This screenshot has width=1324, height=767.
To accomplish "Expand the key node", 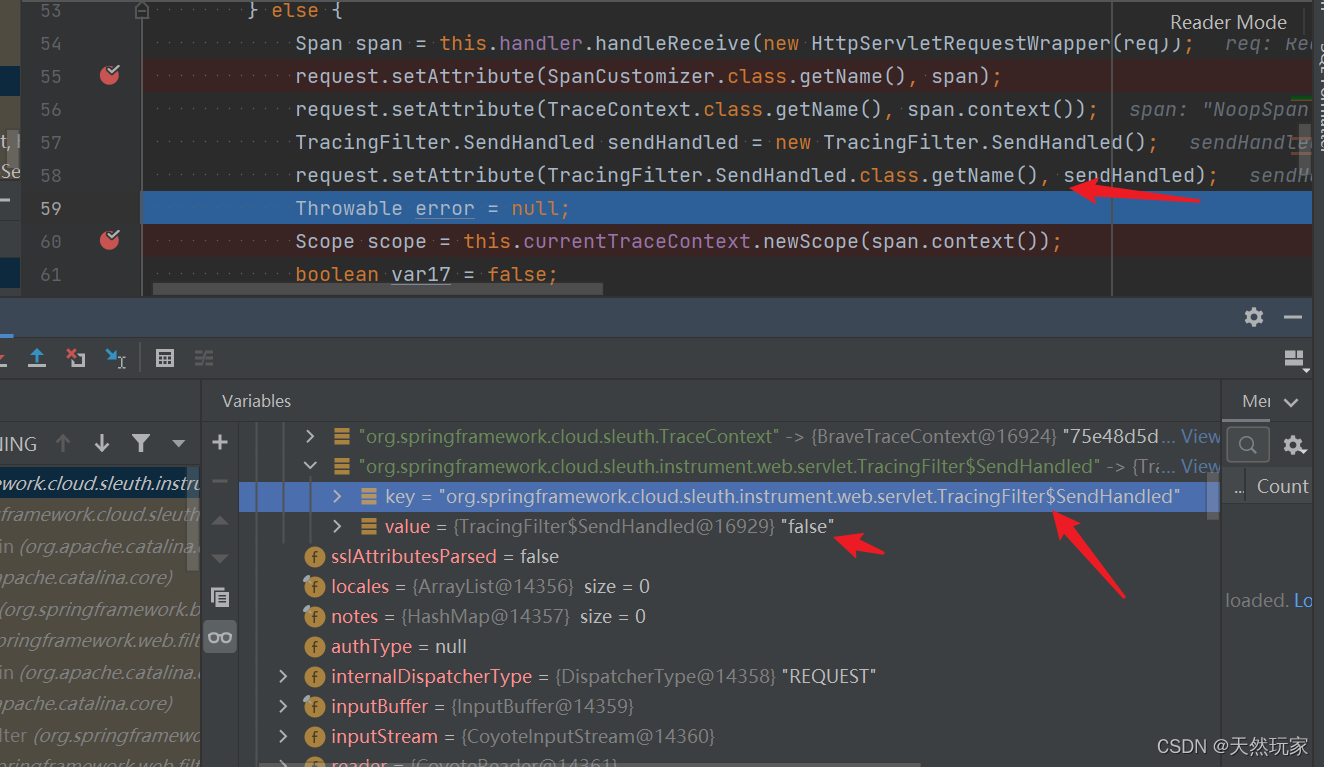I will [337, 496].
